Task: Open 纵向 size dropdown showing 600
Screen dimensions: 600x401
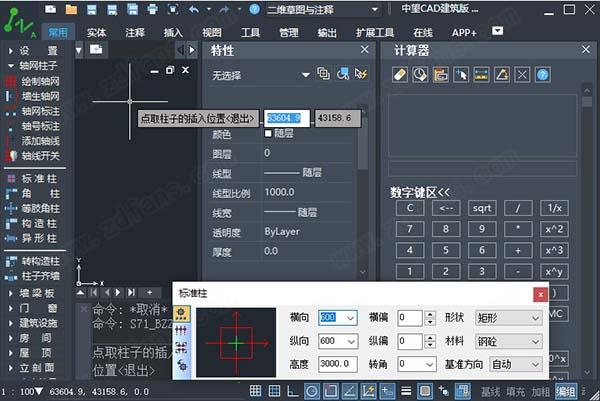Action: point(351,341)
